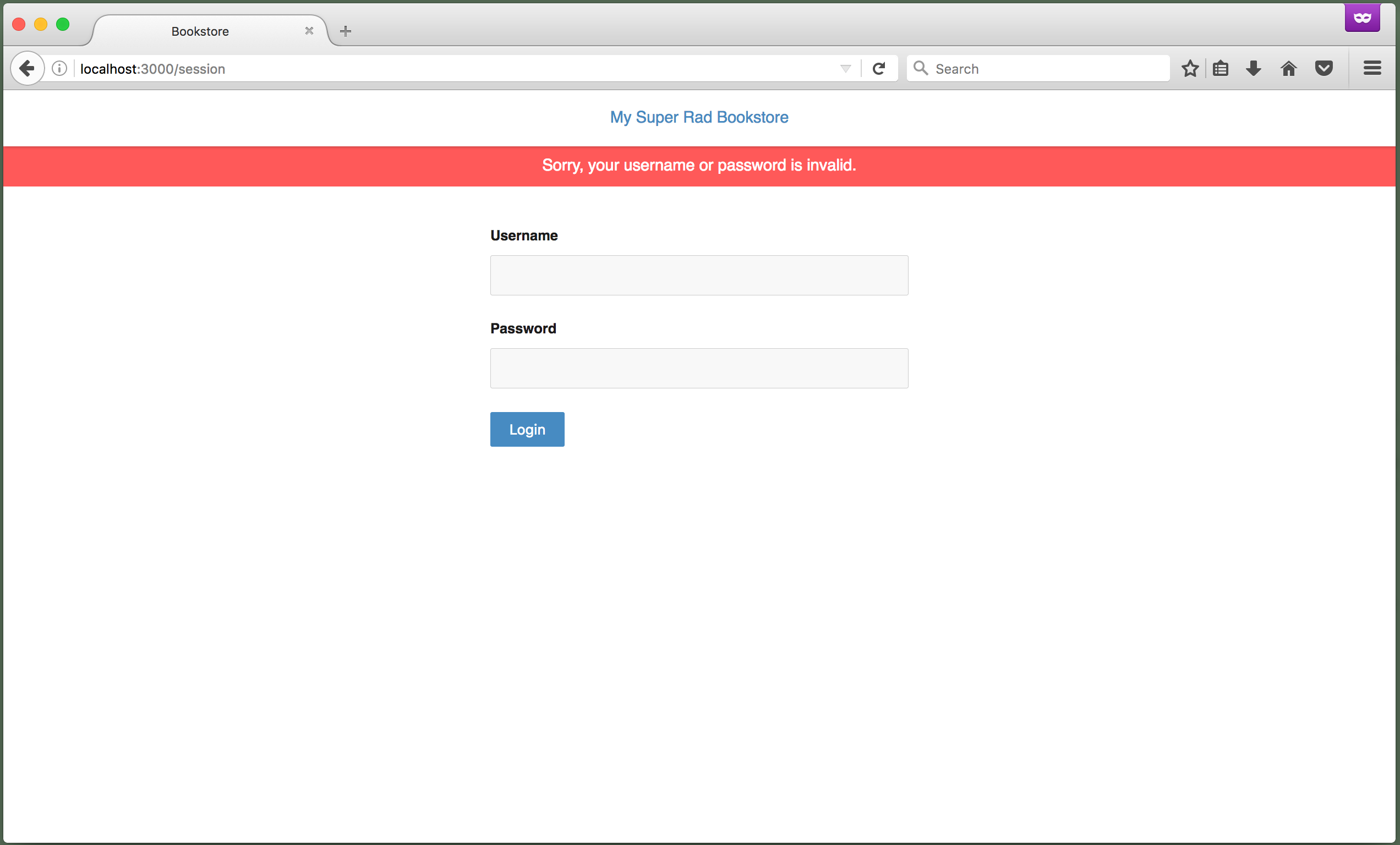The width and height of the screenshot is (1400, 845).
Task: Click the search magnifier icon
Action: [x=920, y=68]
